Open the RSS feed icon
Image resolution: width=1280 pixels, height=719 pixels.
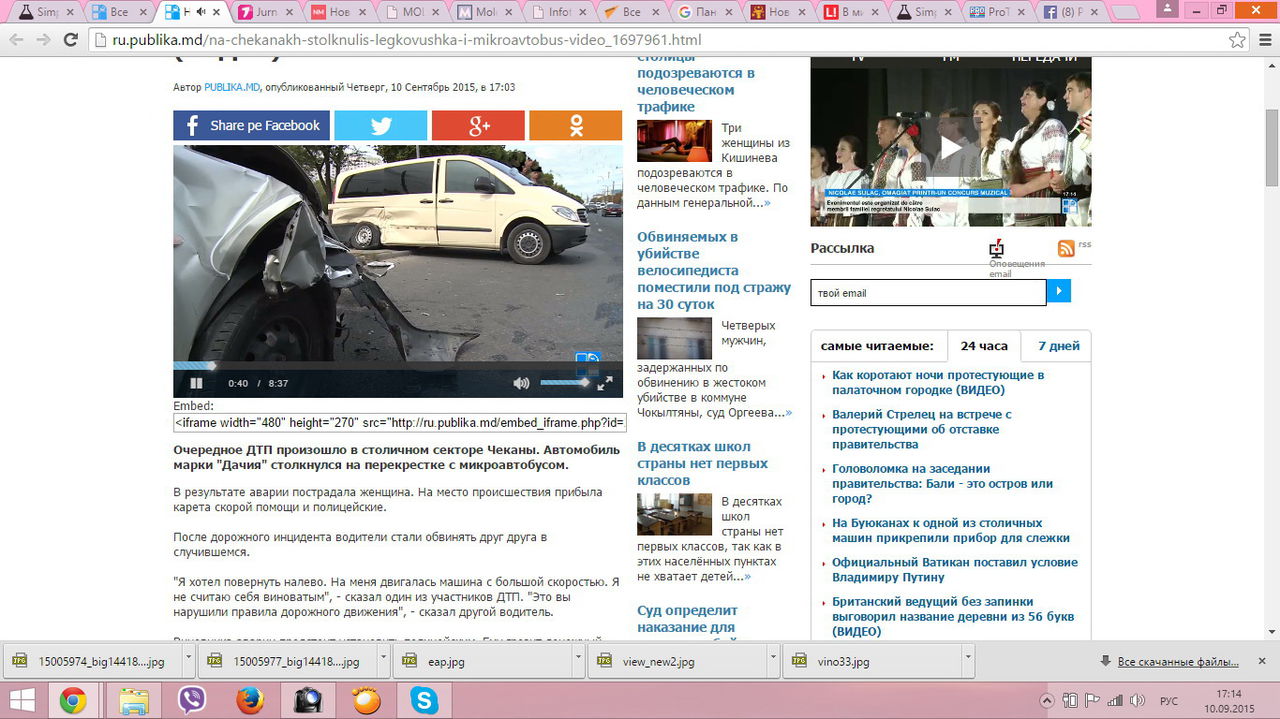pos(1066,248)
